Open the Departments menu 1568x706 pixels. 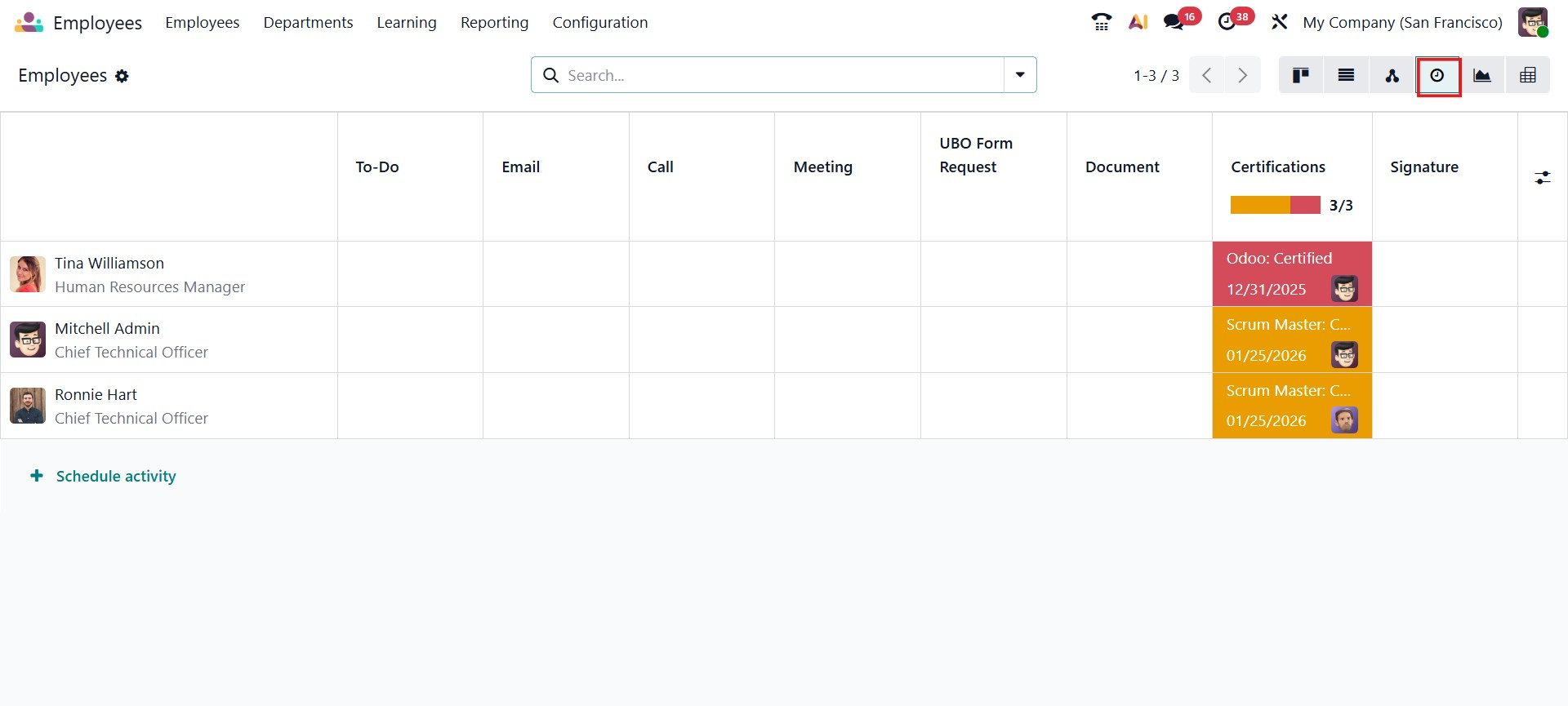click(x=308, y=23)
